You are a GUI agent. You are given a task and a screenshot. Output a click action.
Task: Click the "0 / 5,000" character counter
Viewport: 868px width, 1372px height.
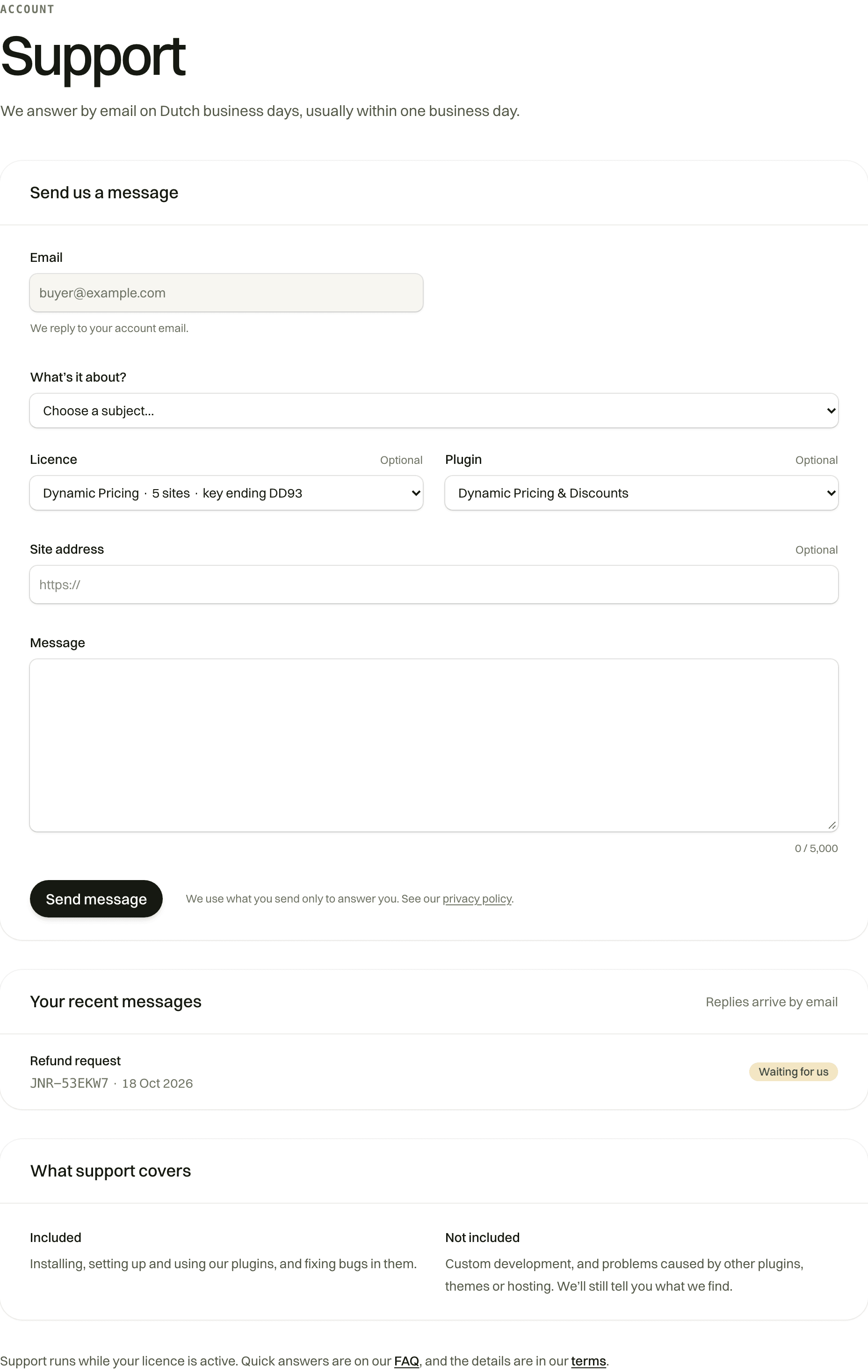coord(816,848)
